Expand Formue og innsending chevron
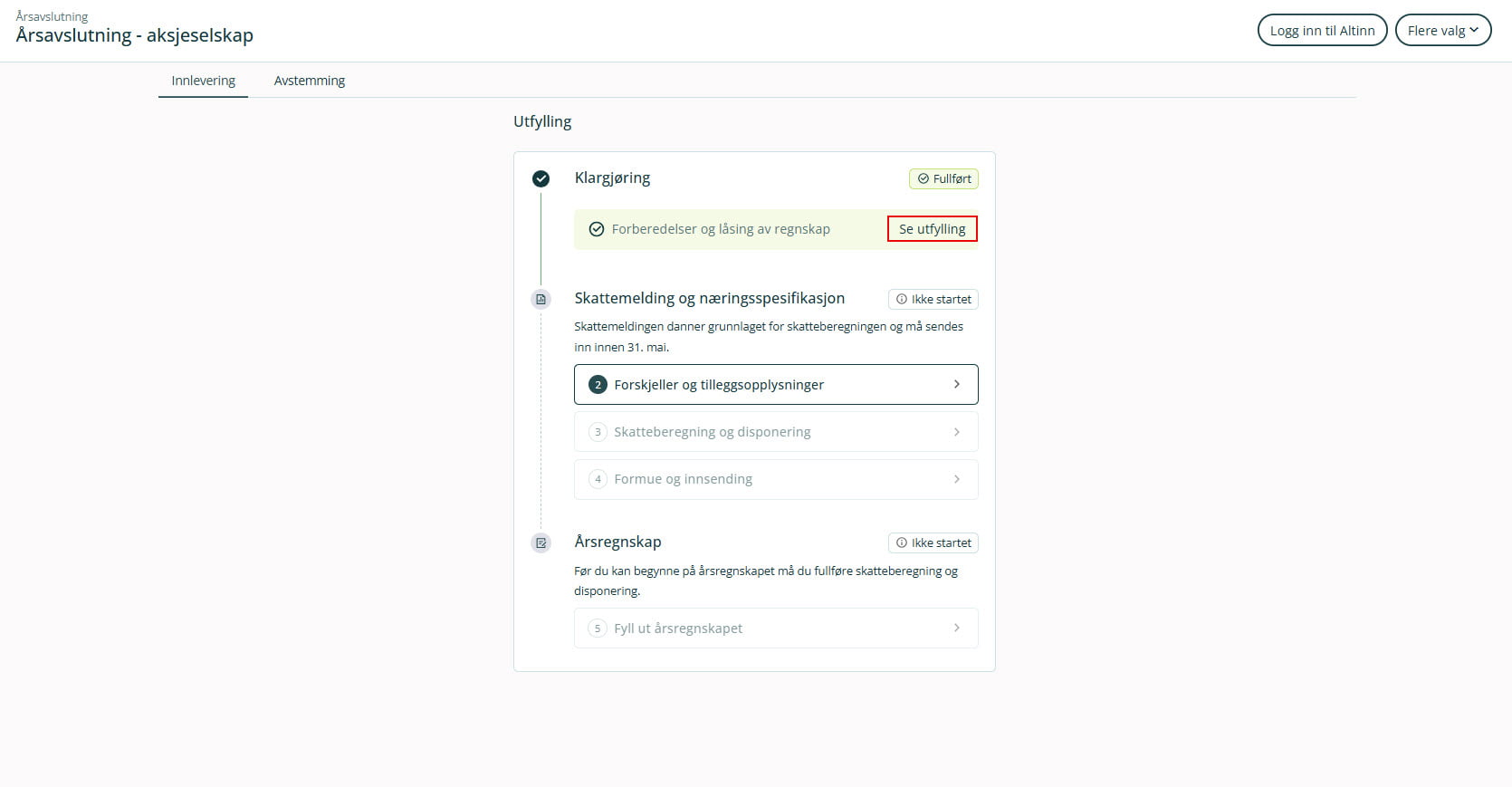The height and width of the screenshot is (787, 1512). [956, 479]
